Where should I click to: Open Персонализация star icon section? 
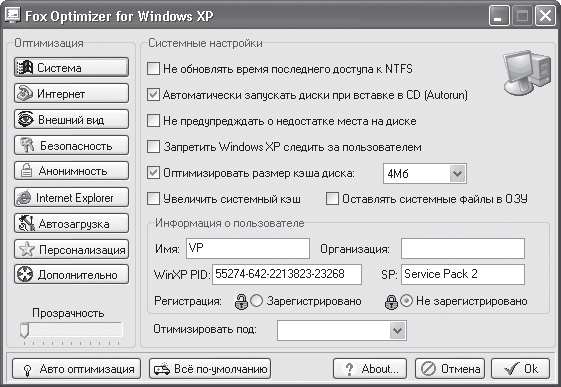pyautogui.click(x=71, y=249)
